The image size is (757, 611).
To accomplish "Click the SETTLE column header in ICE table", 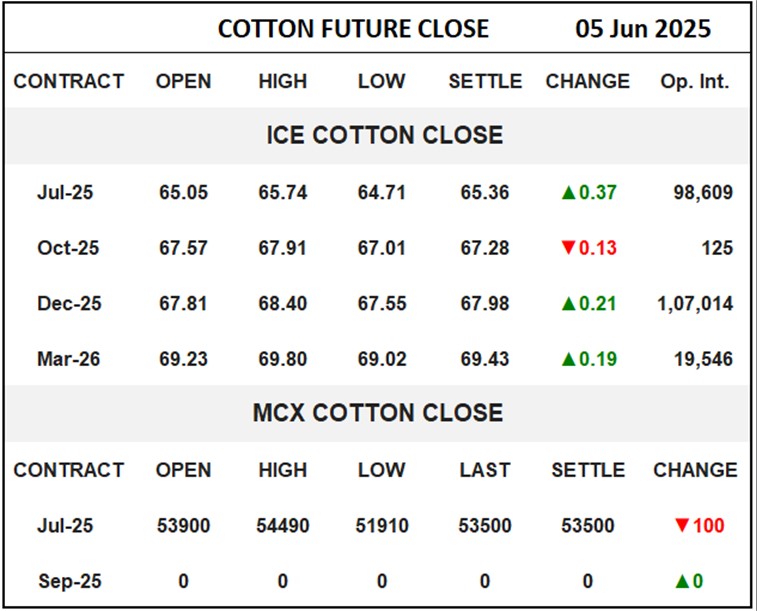I will 485,82.
